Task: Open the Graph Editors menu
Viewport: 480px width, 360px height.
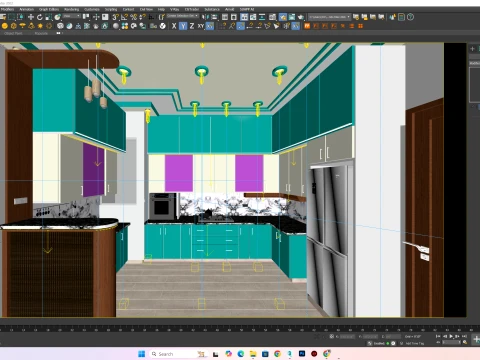Action: pyautogui.click(x=49, y=9)
